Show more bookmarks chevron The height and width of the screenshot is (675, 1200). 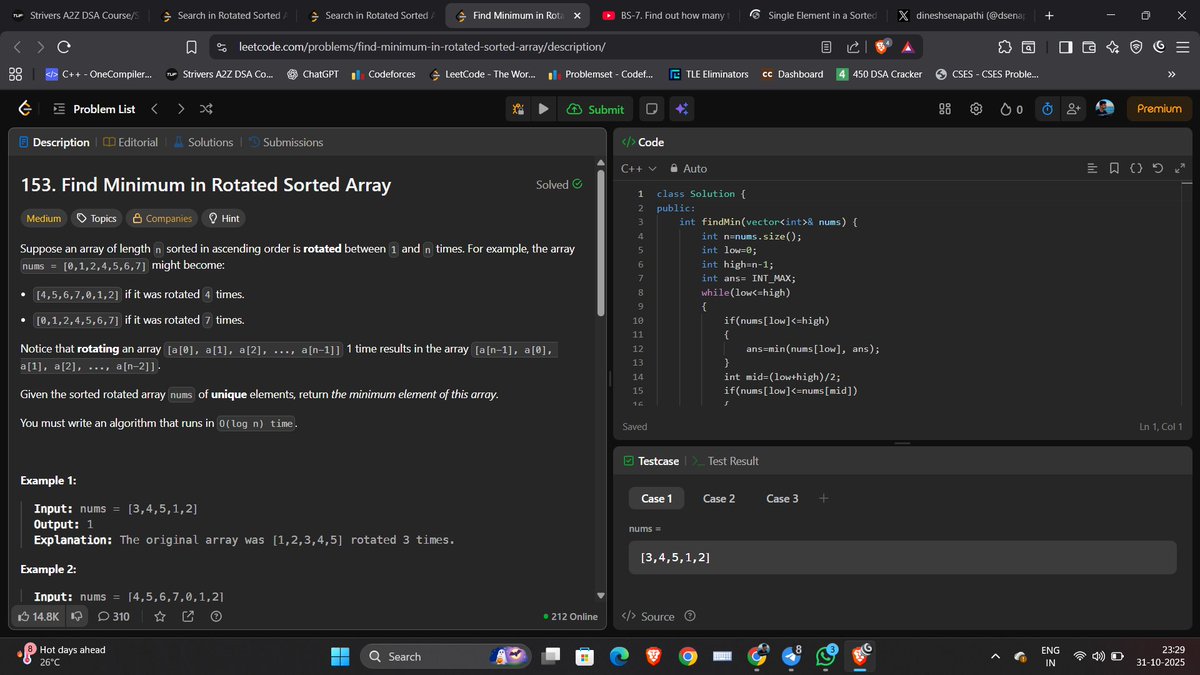1171,74
